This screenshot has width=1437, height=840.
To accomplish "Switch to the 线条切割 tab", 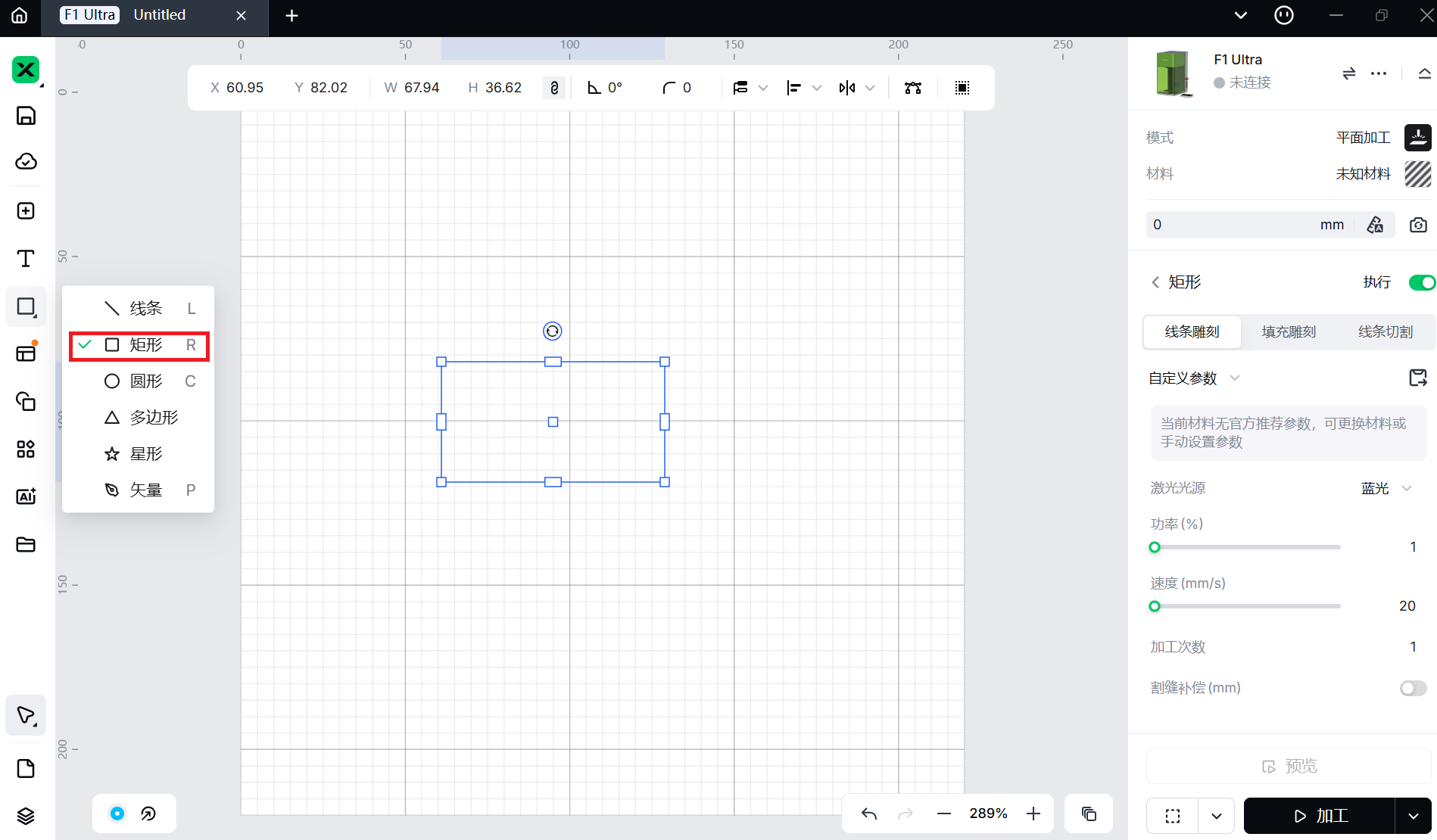I will 1385,332.
